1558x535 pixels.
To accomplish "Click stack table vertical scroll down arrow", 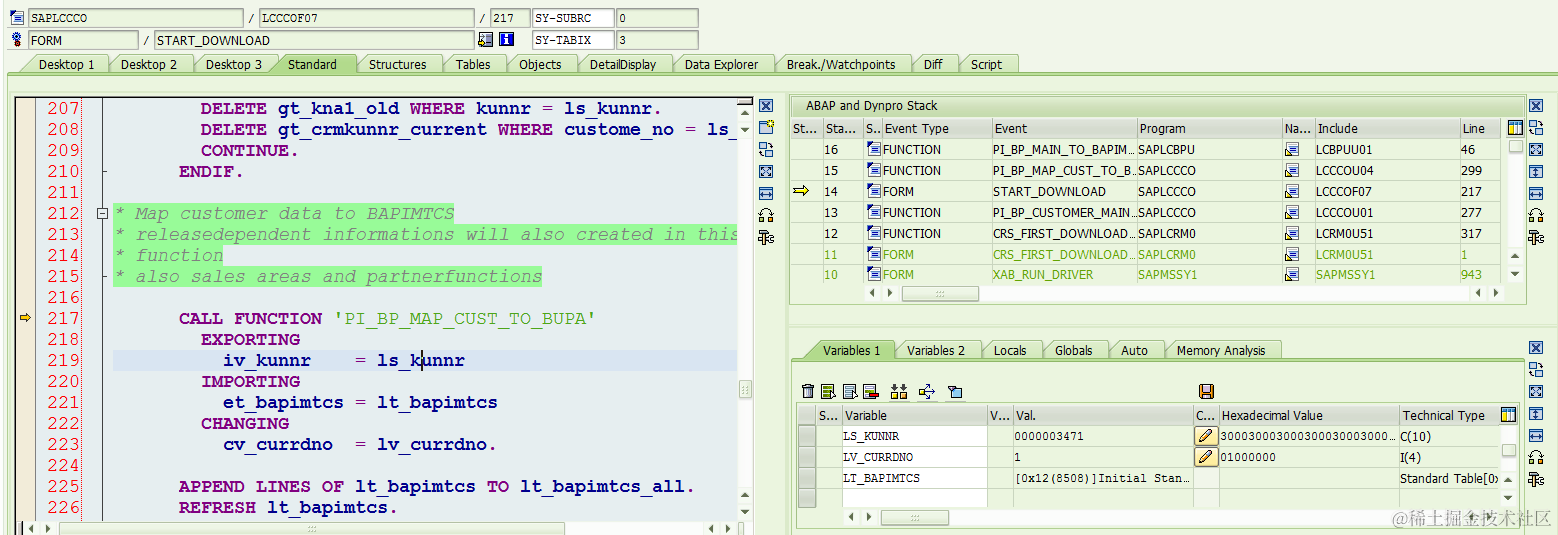I will [1514, 274].
